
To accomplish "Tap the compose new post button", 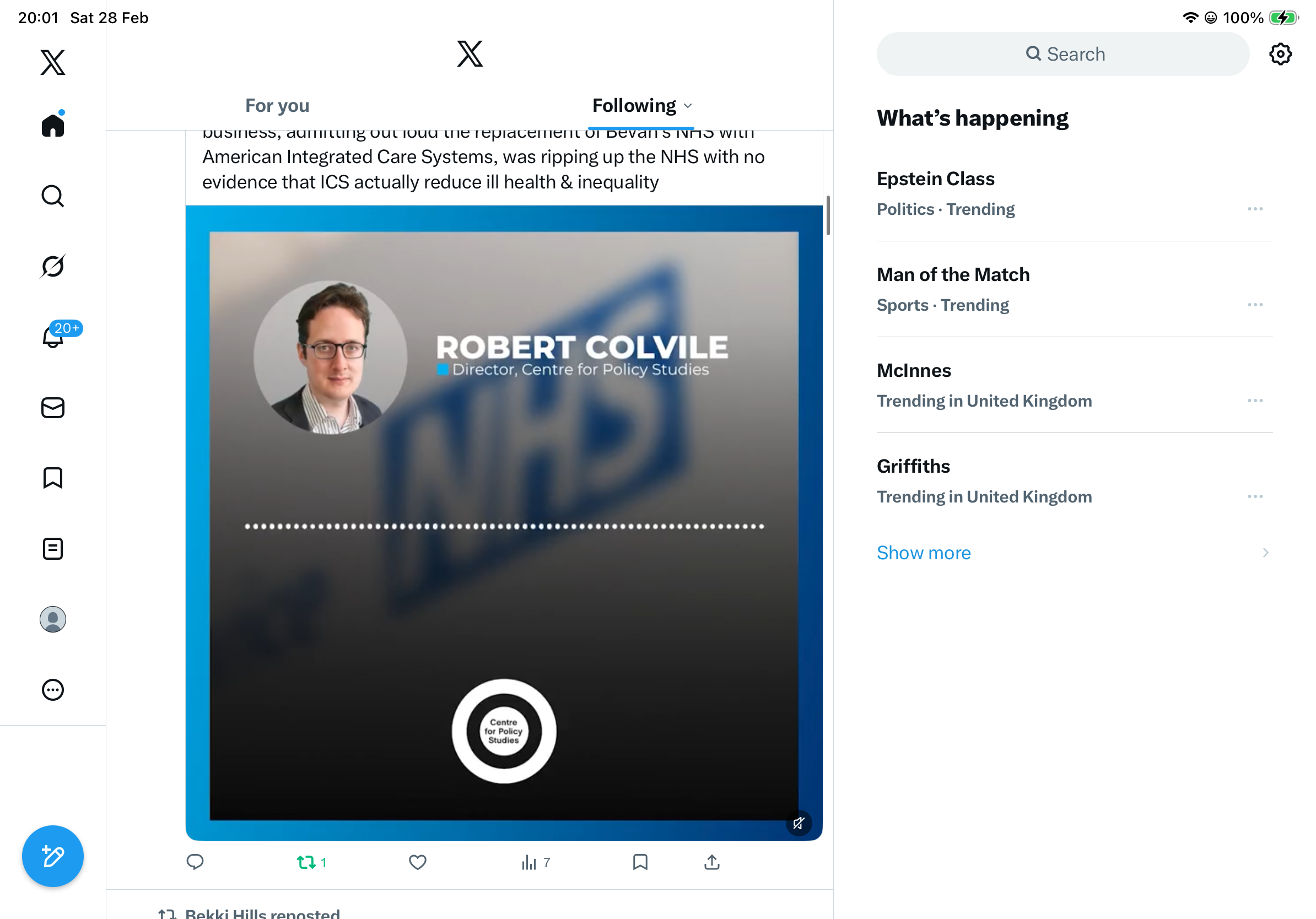I will [x=53, y=856].
